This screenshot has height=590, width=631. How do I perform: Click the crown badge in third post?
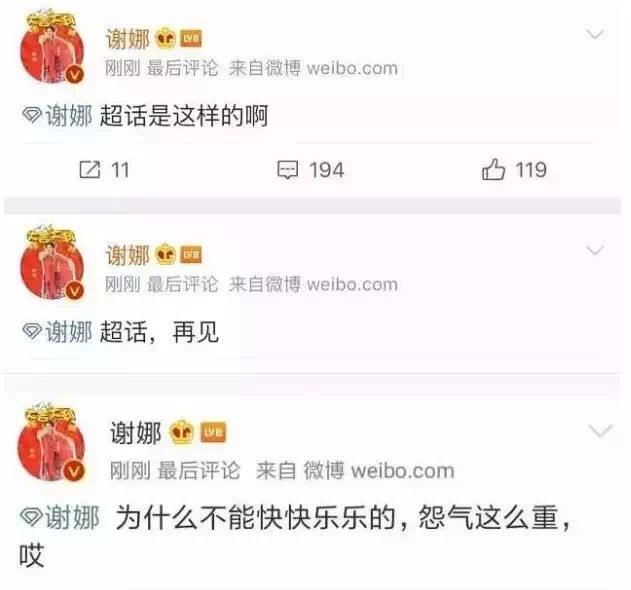(x=182, y=432)
